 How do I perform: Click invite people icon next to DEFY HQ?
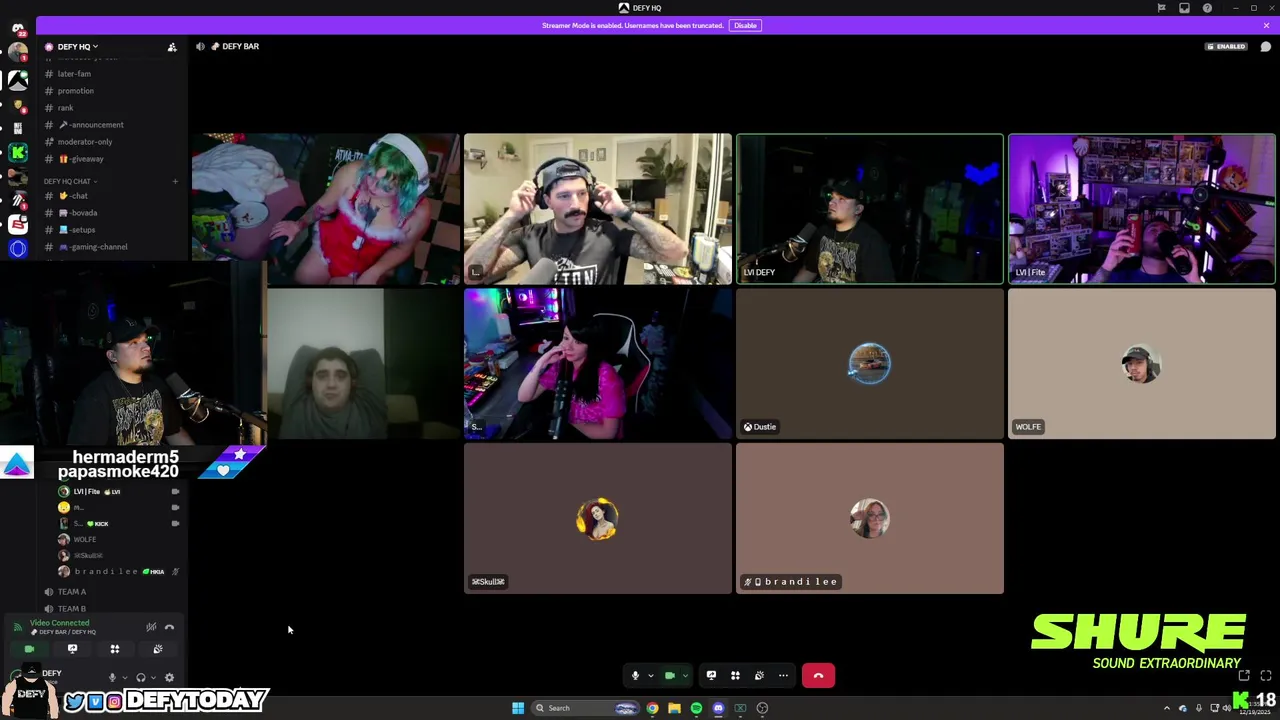coord(172,47)
